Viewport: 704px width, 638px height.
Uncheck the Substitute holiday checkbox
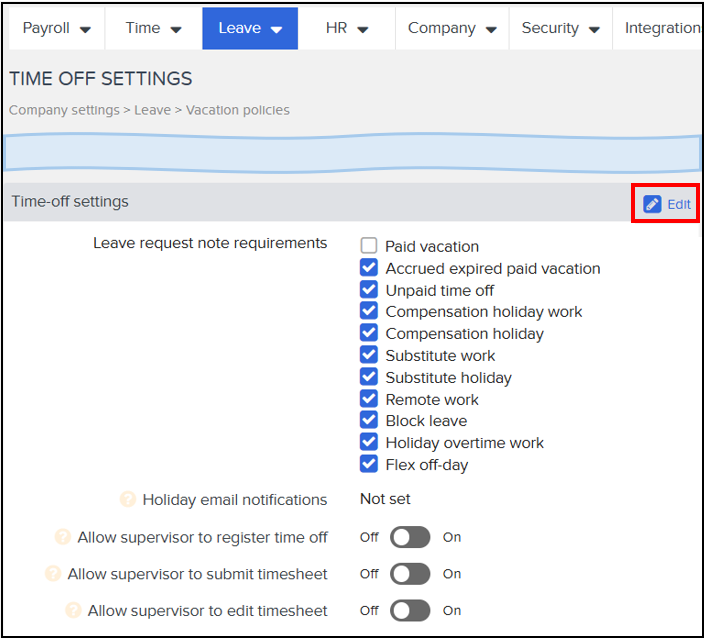[x=369, y=377]
